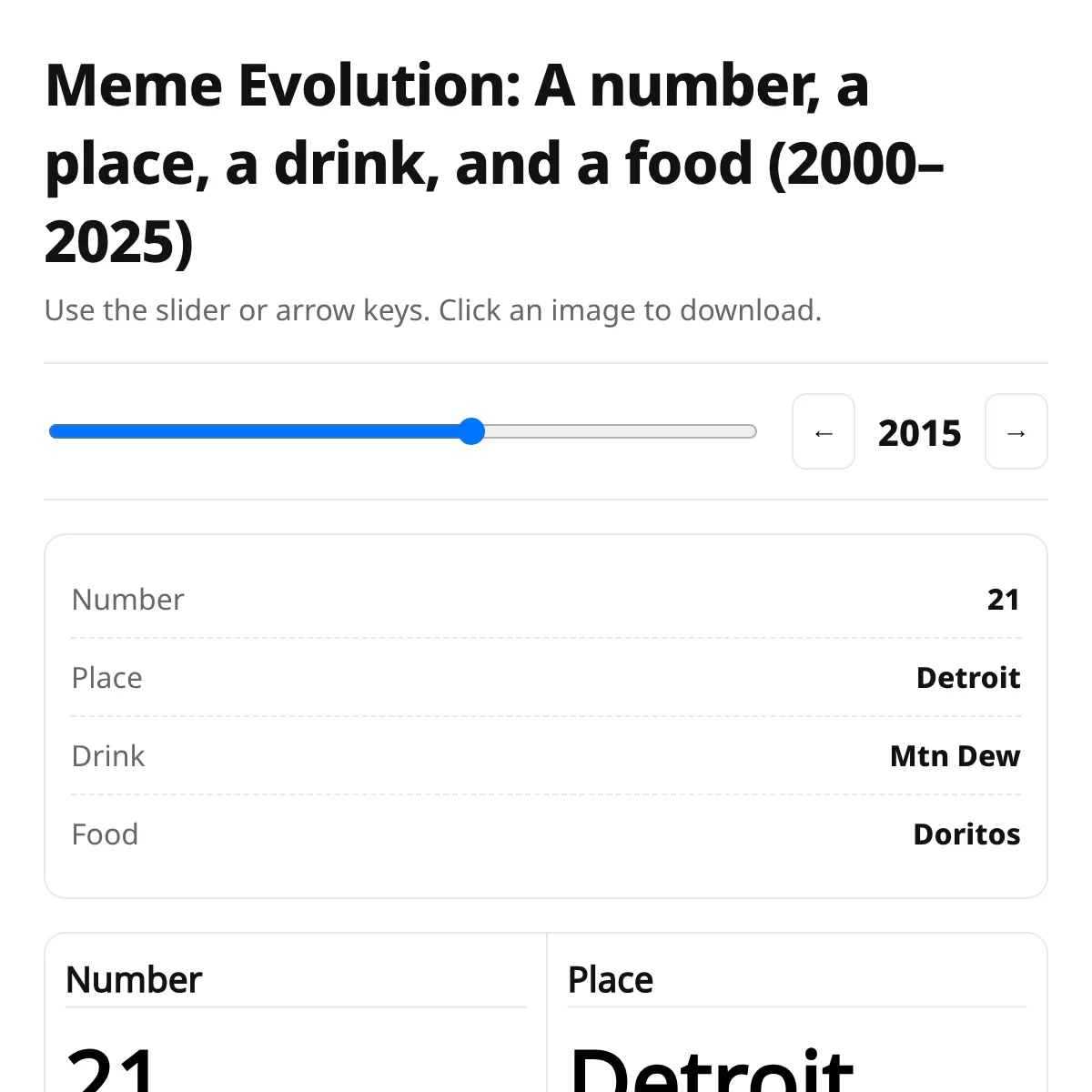The image size is (1092, 1092).
Task: Click the Number row label in summary
Action: point(128,600)
